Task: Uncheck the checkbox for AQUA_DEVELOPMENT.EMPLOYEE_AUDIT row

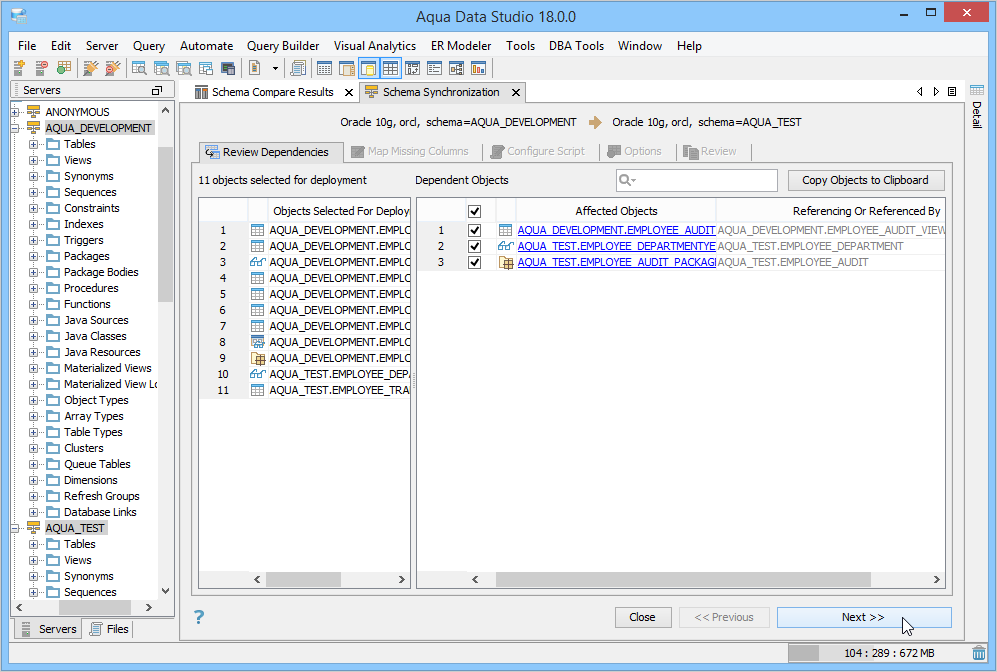Action: pyautogui.click(x=474, y=230)
